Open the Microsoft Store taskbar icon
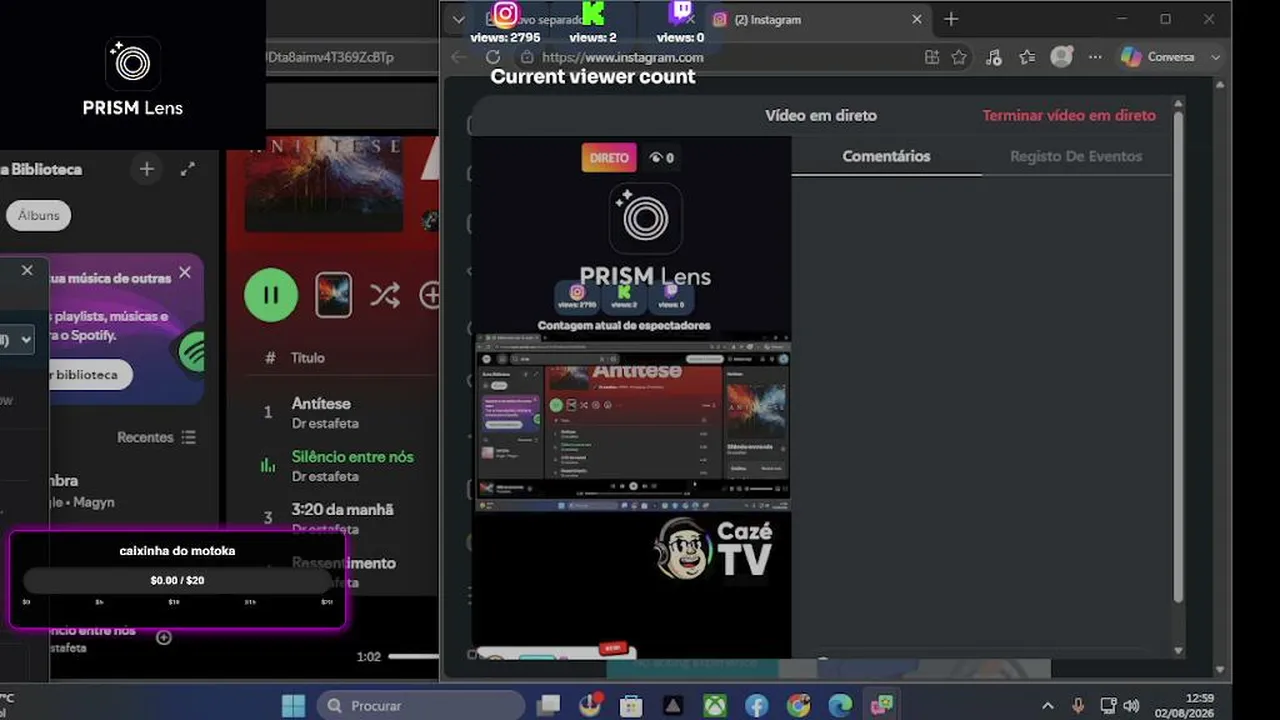The width and height of the screenshot is (1280, 720). click(x=631, y=705)
